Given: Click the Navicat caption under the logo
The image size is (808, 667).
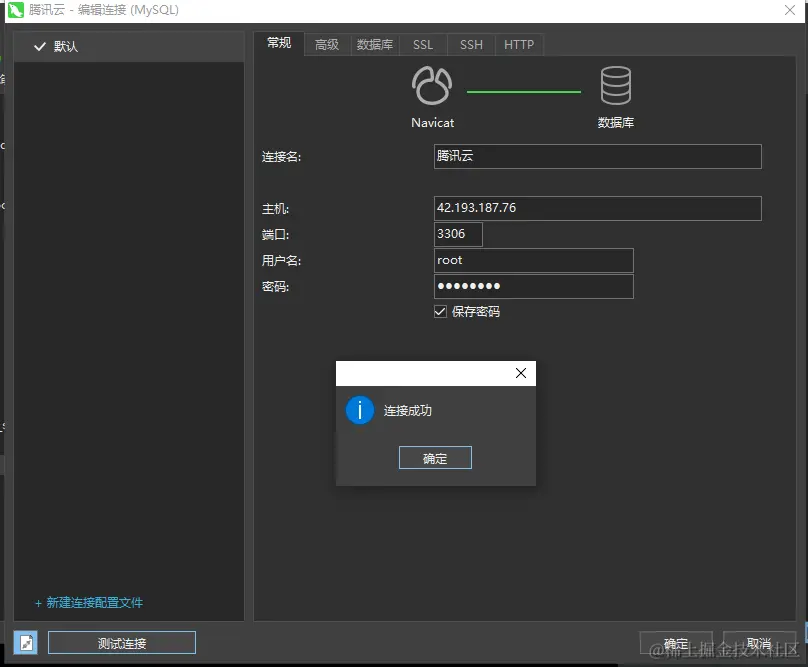Looking at the screenshot, I should [x=432, y=123].
